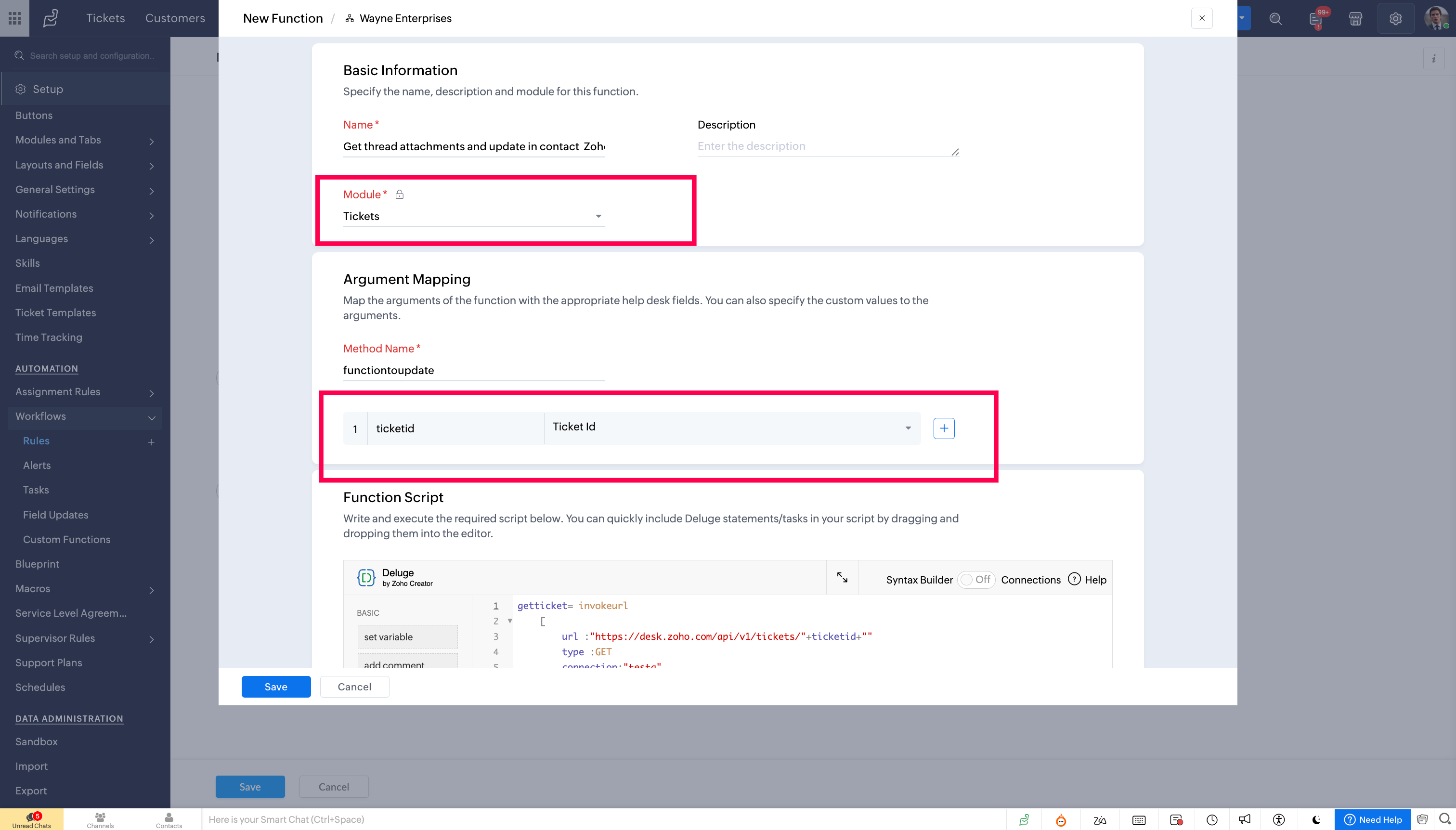Switch to dark mode moon icon

pos(1316,820)
